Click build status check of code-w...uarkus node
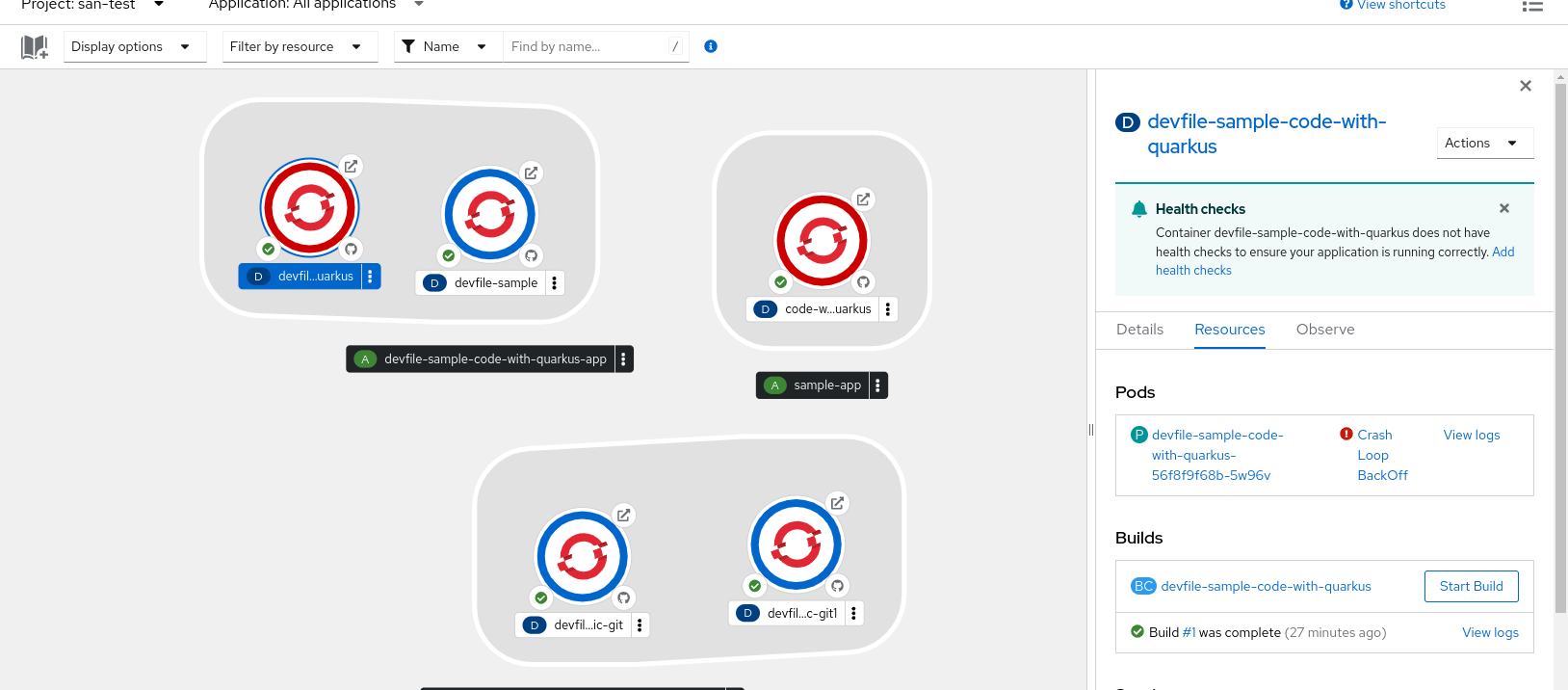 [781, 282]
